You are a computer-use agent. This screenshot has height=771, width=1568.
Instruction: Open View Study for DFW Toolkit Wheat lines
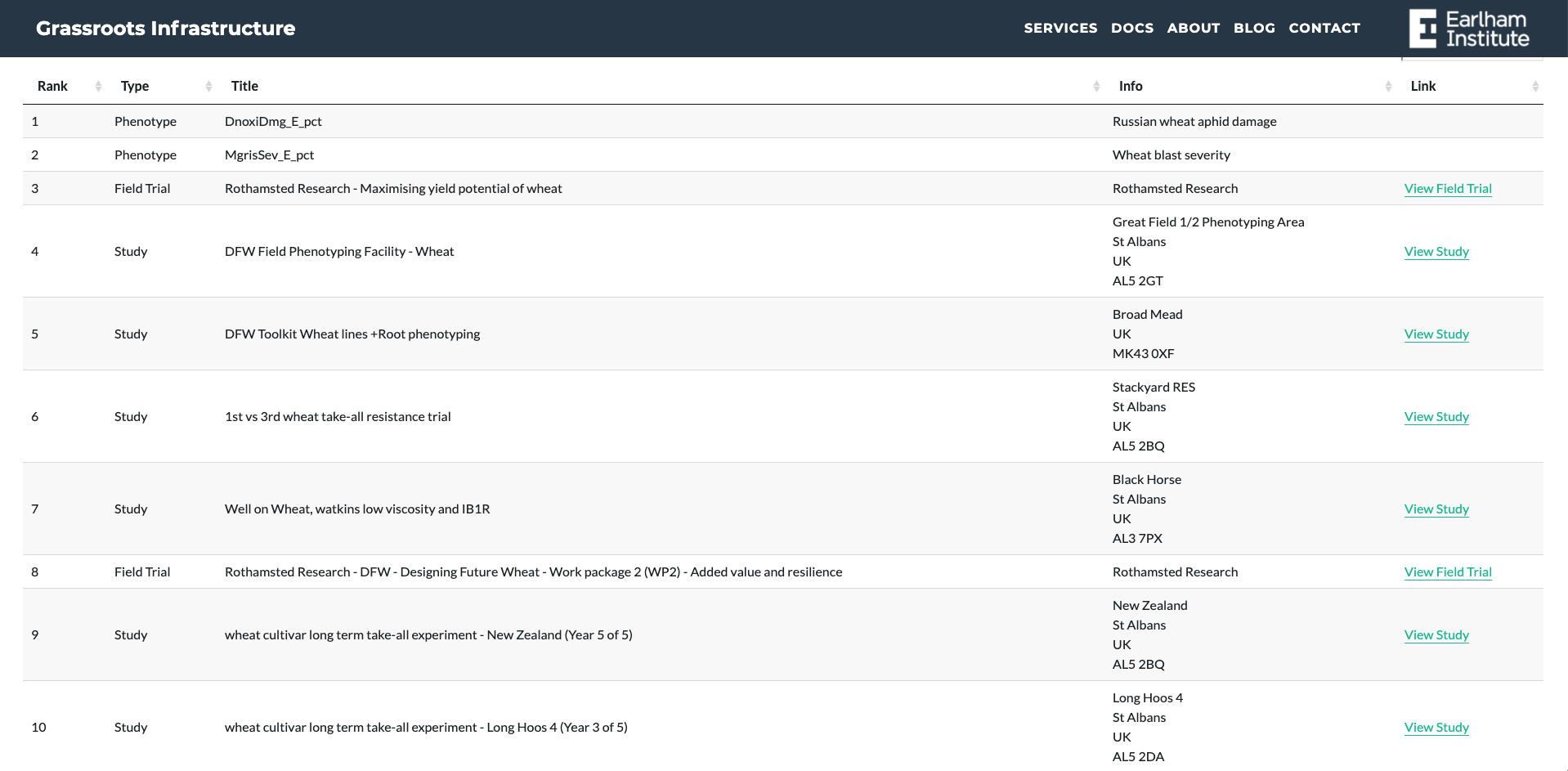click(x=1436, y=334)
